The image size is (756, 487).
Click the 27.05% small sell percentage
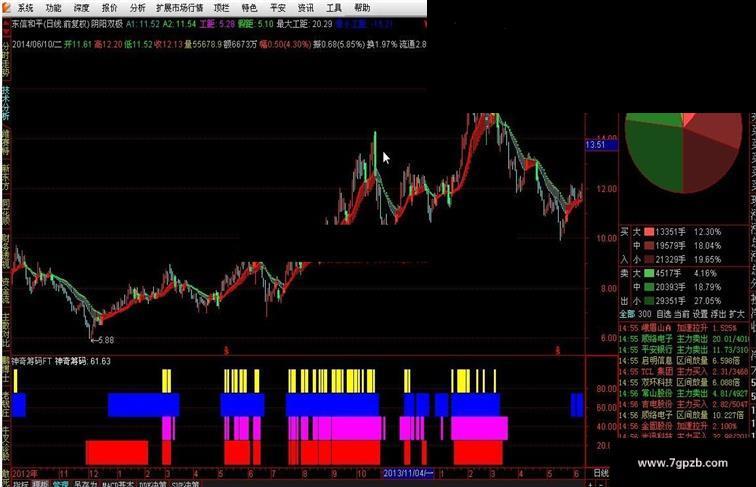pyautogui.click(x=707, y=301)
